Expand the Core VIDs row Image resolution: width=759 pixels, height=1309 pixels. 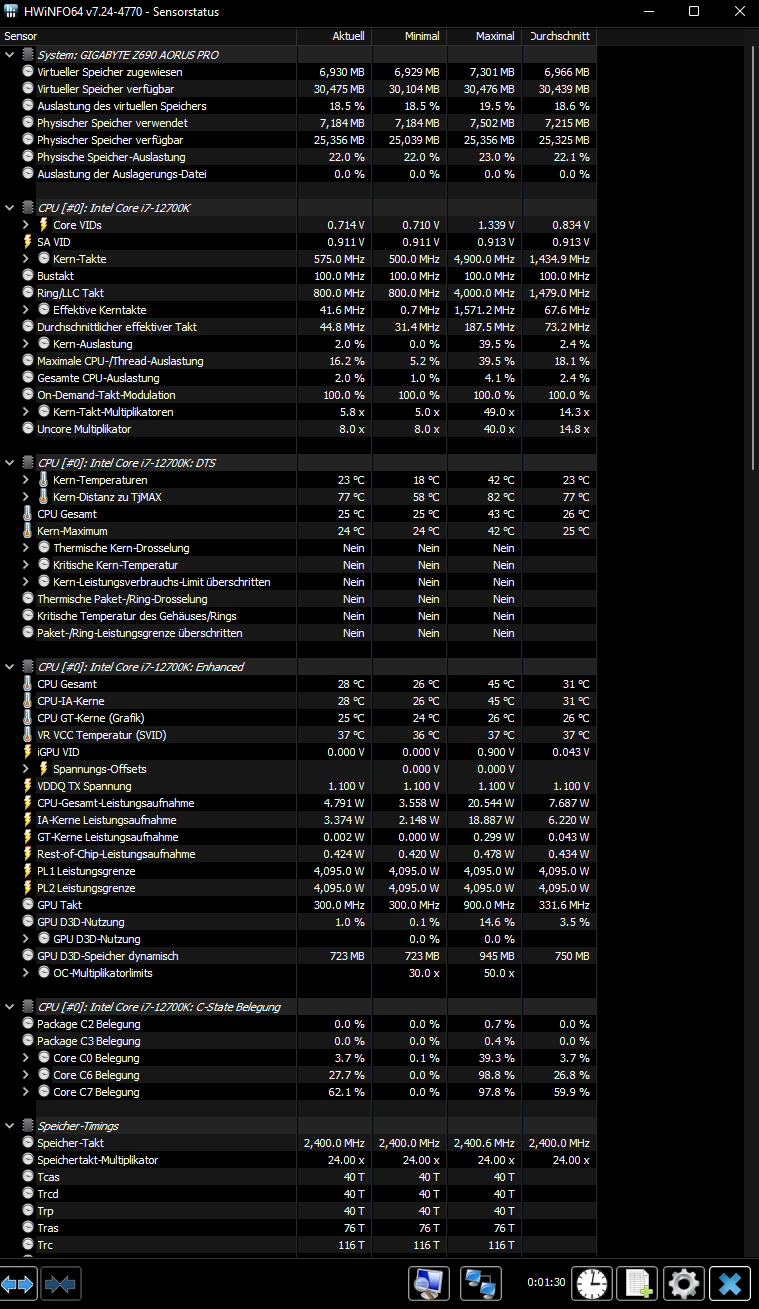[26, 225]
